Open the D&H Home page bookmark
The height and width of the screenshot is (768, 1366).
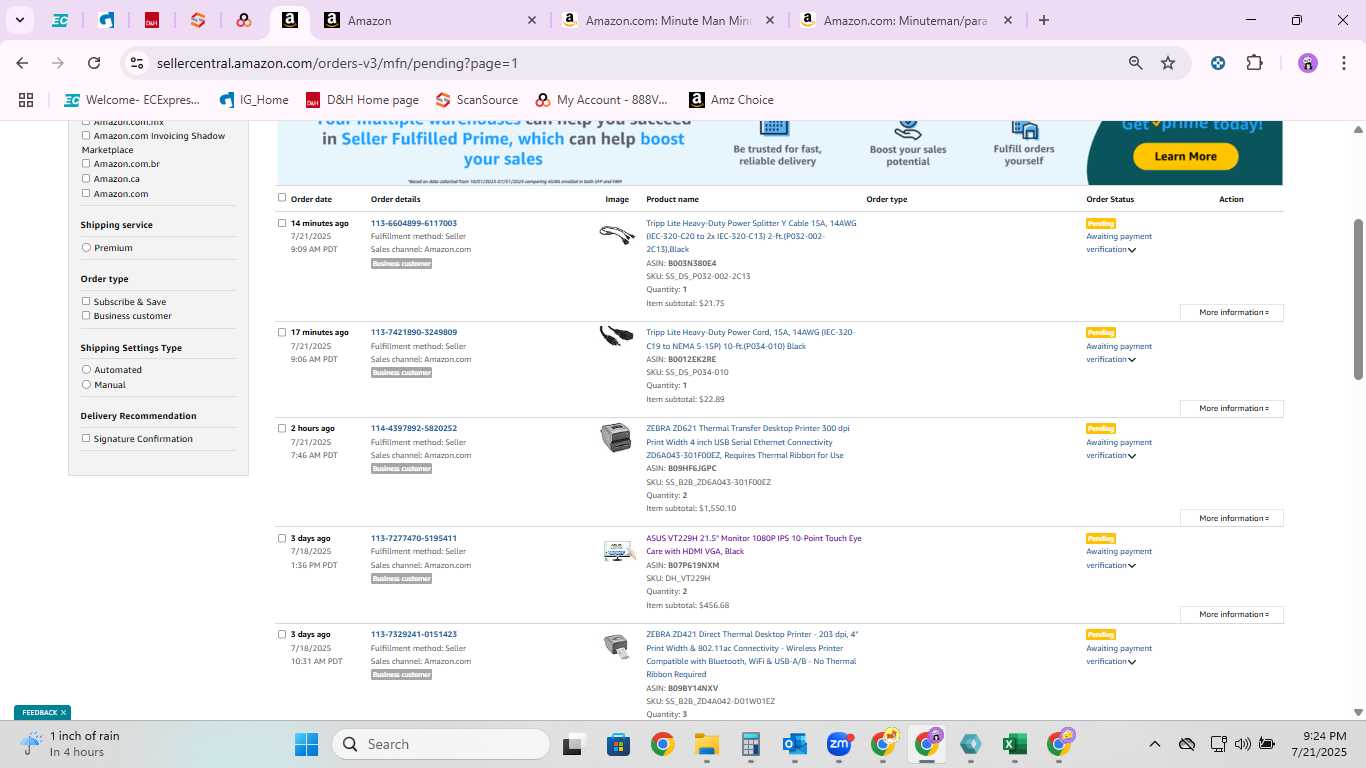362,100
